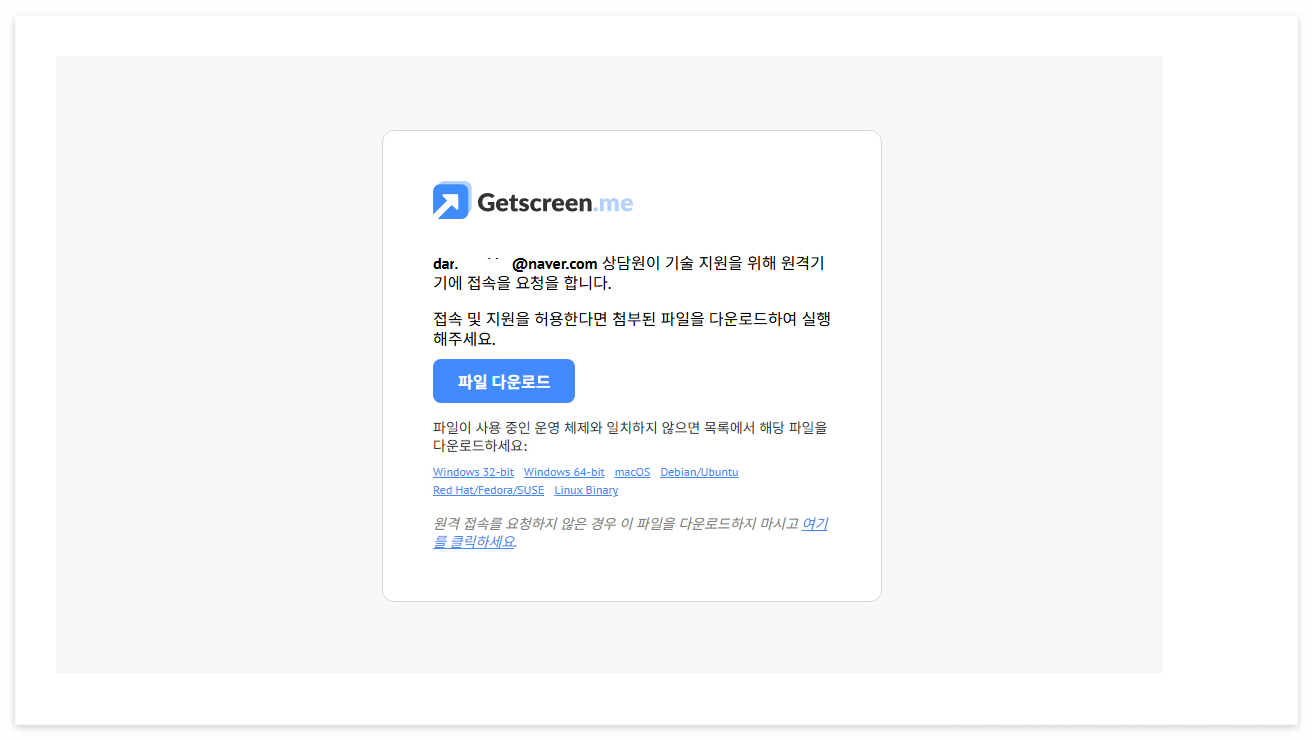1313x740 pixels.
Task: Choose the Debian/Ubuntu download link
Action: 699,472
